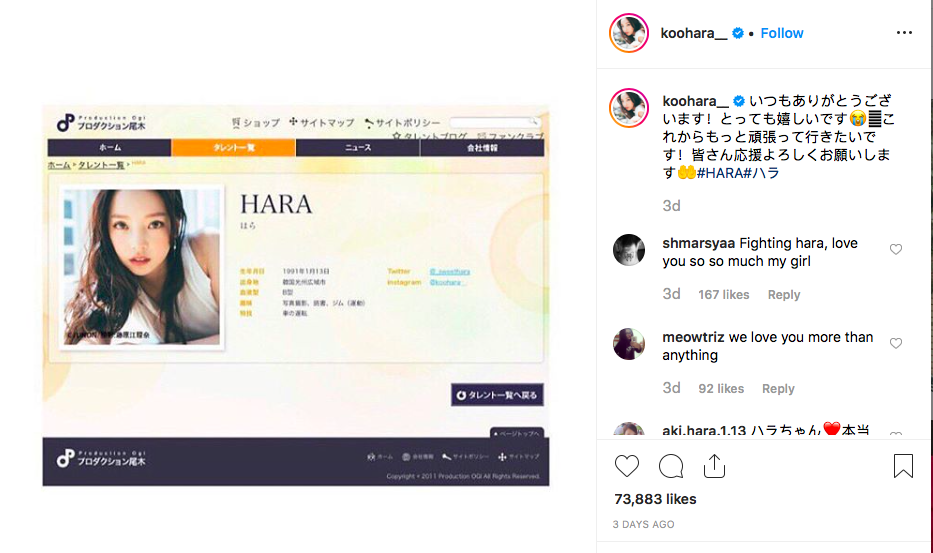Open the 3 DAYS AGO timestamp link
The height and width of the screenshot is (553, 933).
tap(643, 524)
